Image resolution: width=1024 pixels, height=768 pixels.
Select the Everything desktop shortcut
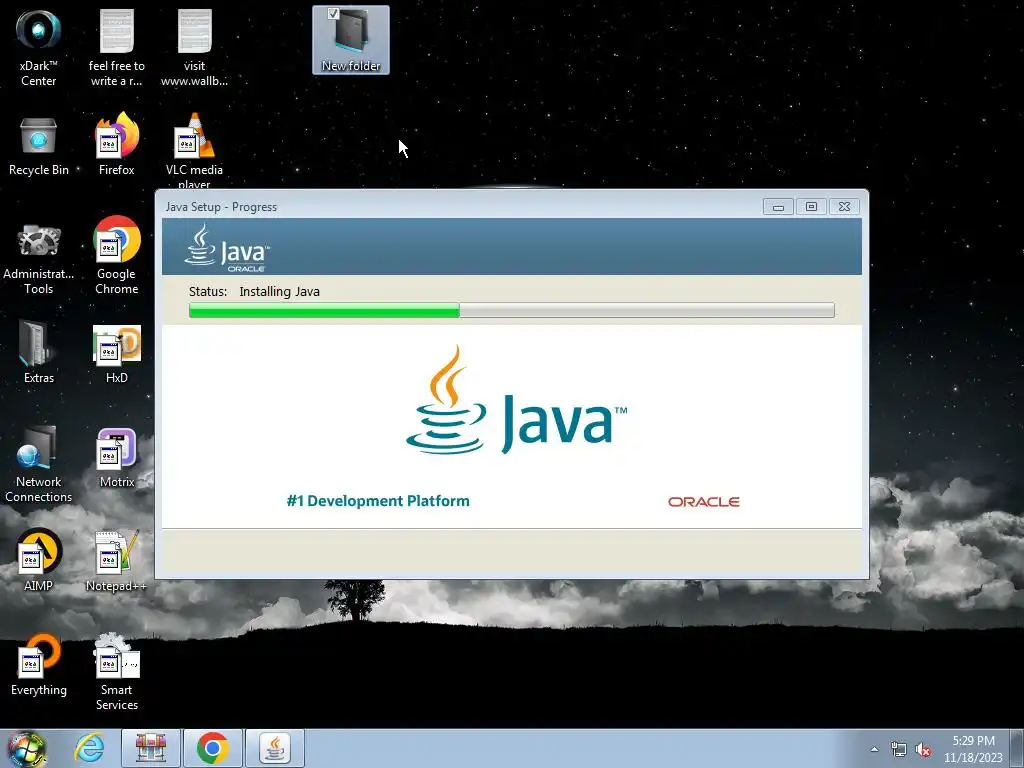coord(39,665)
